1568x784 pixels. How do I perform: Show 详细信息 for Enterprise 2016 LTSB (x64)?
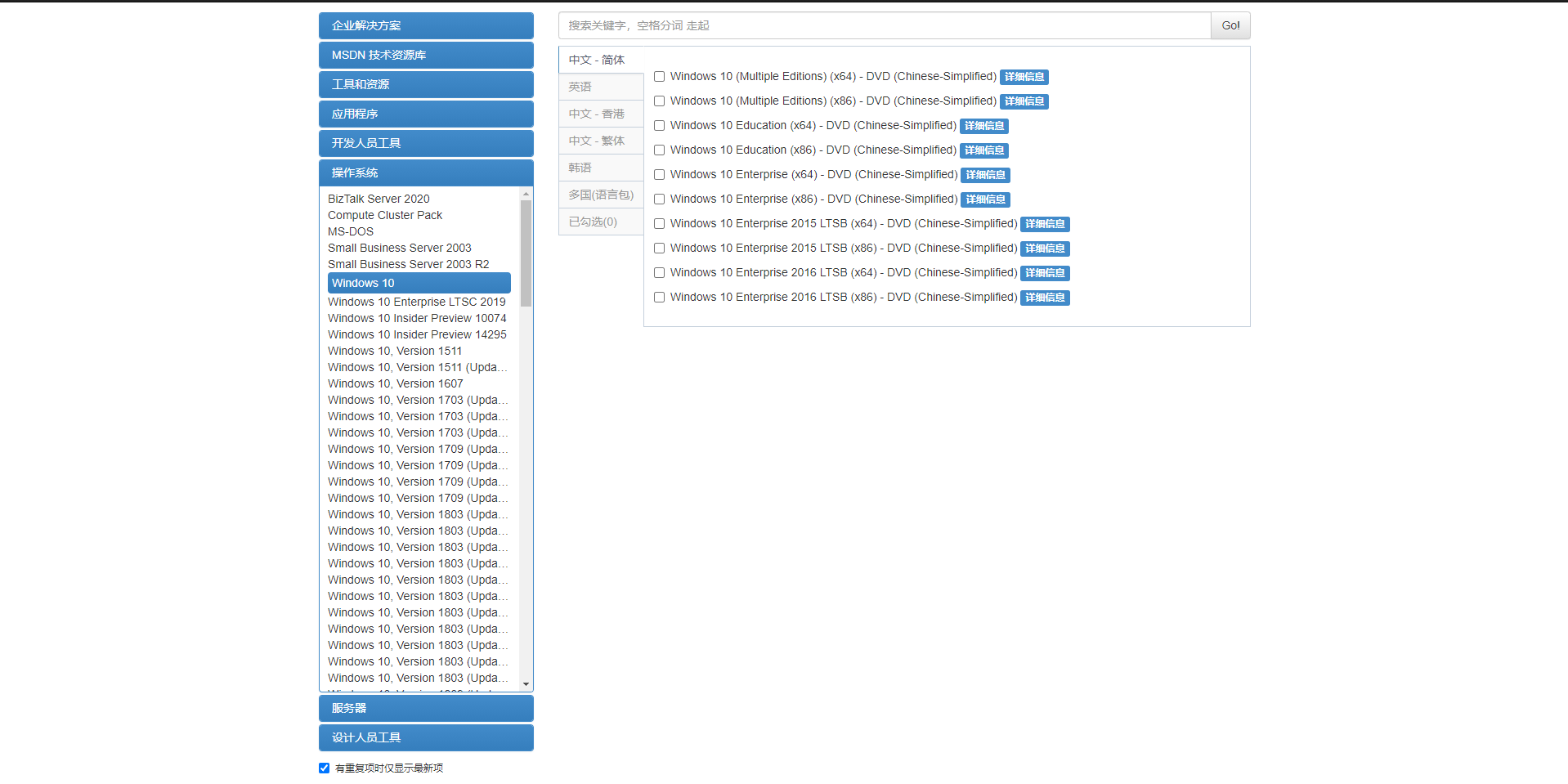pyautogui.click(x=1046, y=273)
